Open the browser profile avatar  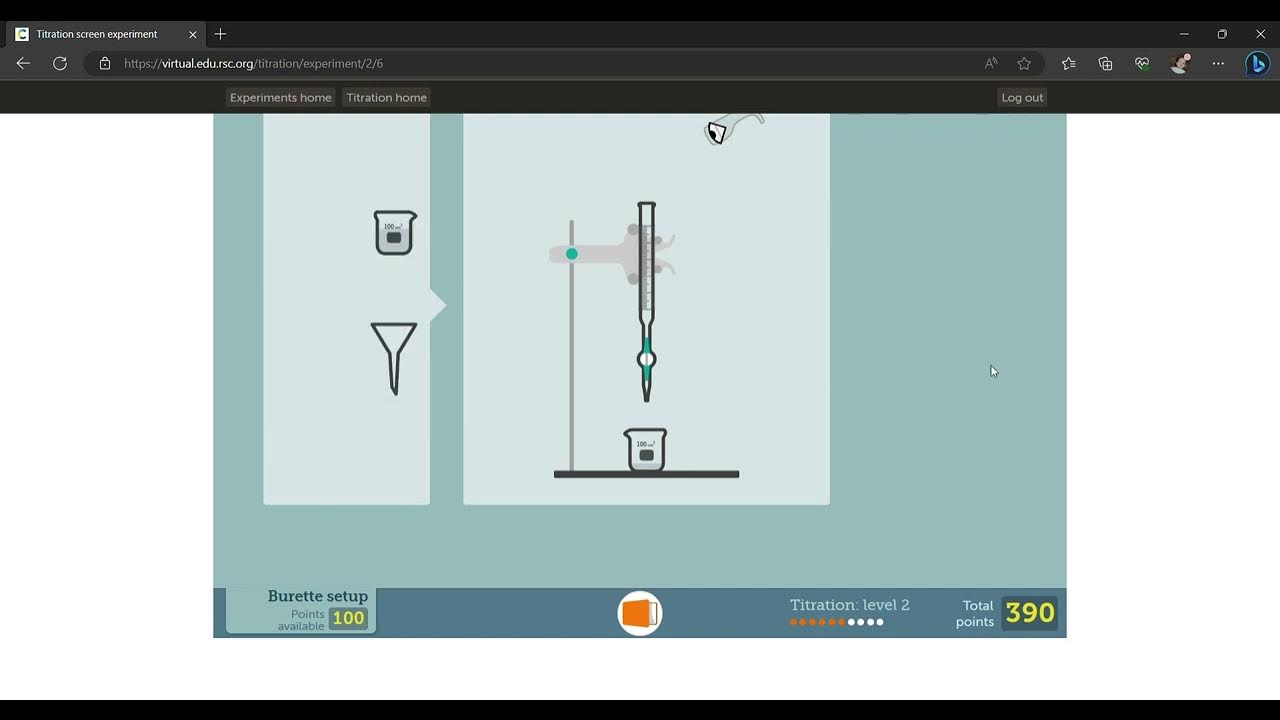coord(1180,63)
